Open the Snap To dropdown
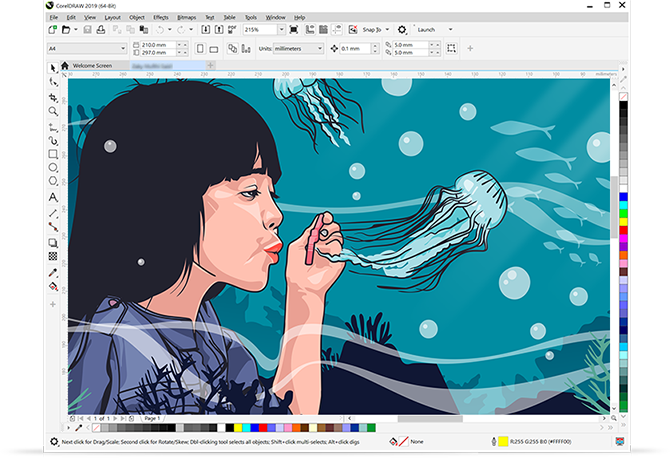Image resolution: width=670 pixels, height=470 pixels. coord(387,29)
